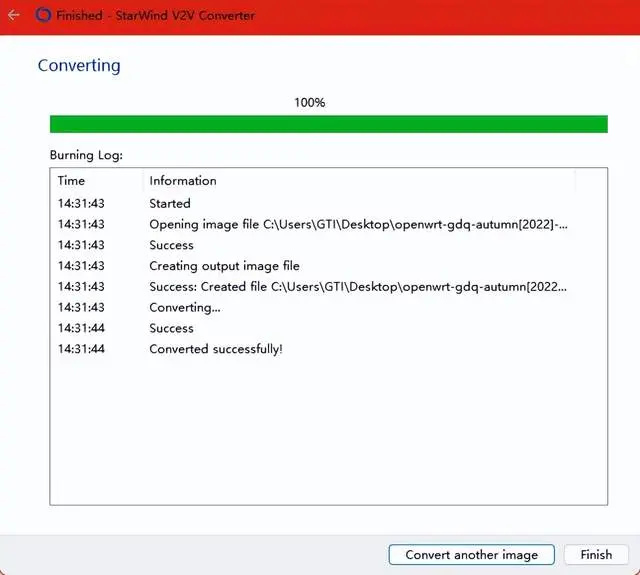Image resolution: width=640 pixels, height=575 pixels.
Task: Select the Time column header
Action: (96, 181)
